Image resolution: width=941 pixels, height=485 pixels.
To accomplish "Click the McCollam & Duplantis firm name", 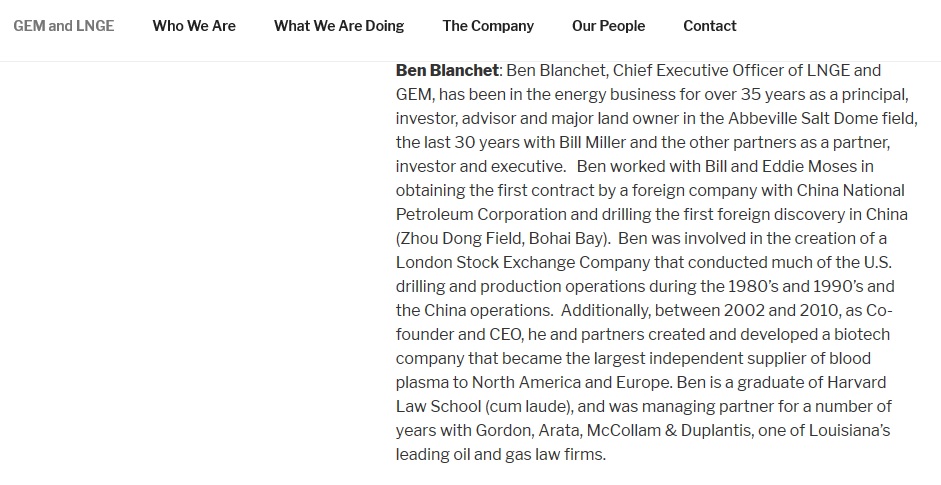I will pyautogui.click(x=697, y=430).
